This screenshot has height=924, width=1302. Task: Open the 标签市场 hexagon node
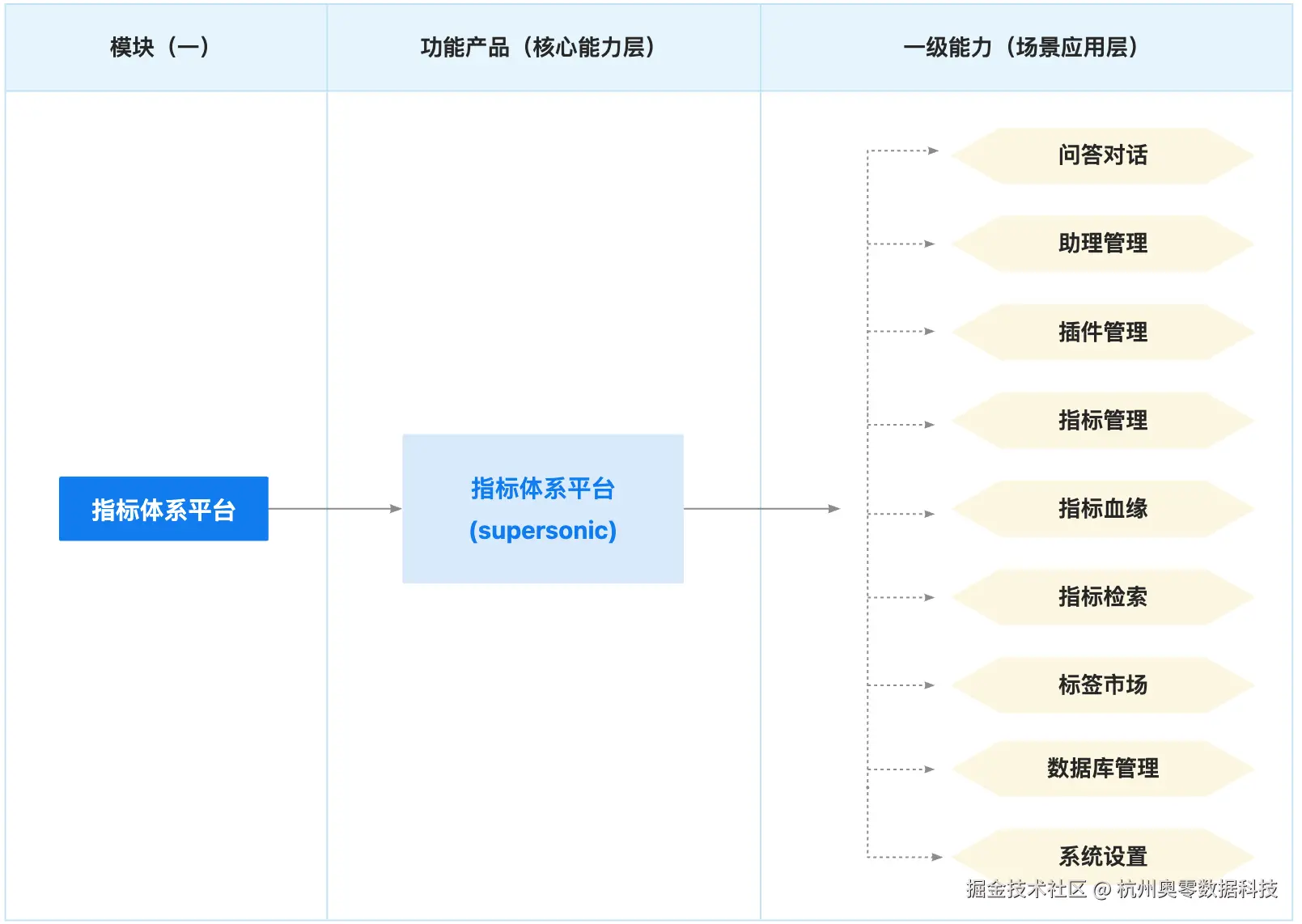tap(1104, 685)
